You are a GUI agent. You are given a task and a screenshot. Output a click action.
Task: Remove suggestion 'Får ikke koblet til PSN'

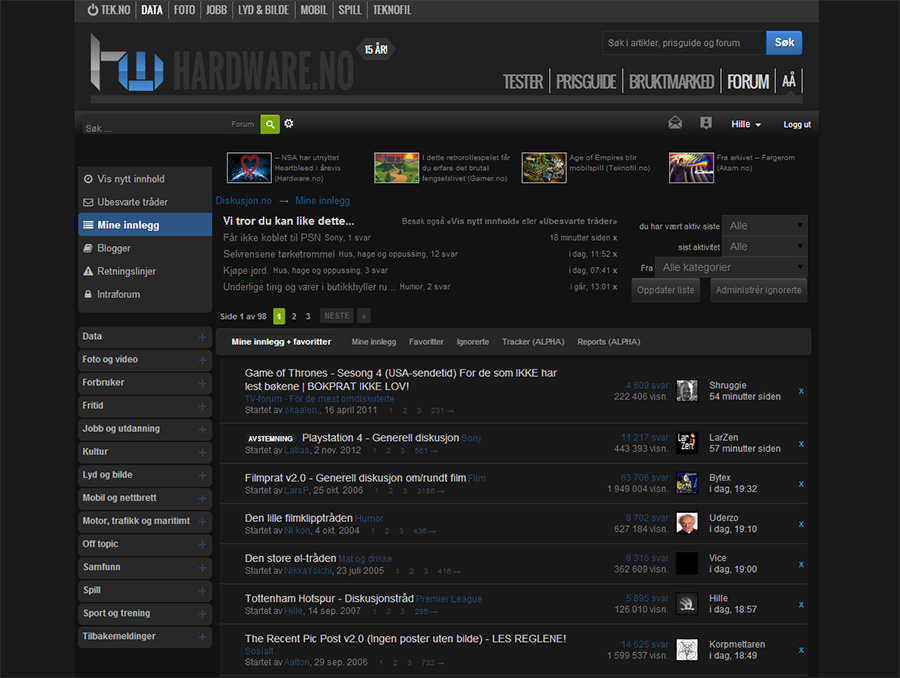615,238
